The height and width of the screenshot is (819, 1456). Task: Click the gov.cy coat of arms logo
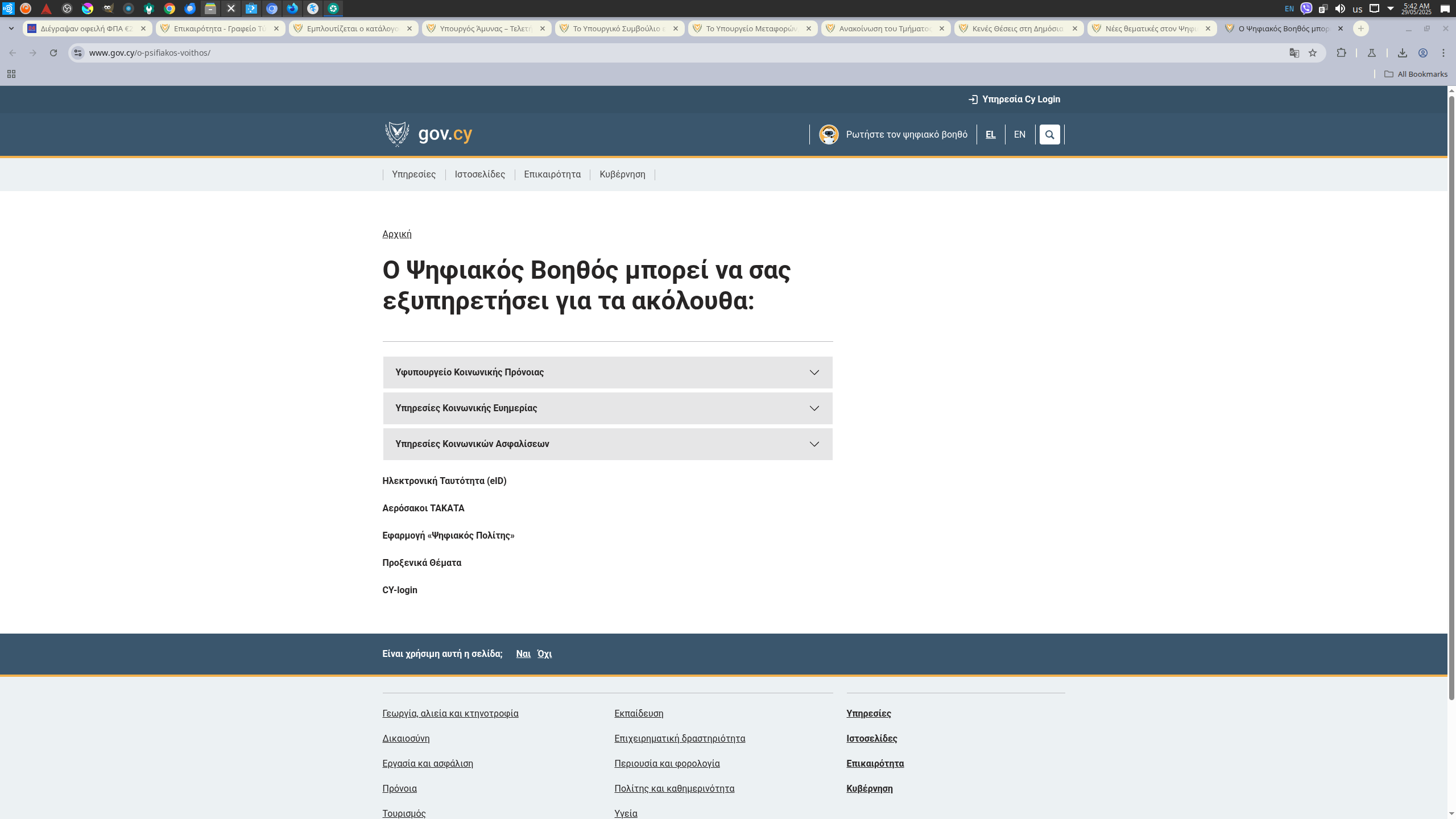click(x=397, y=134)
